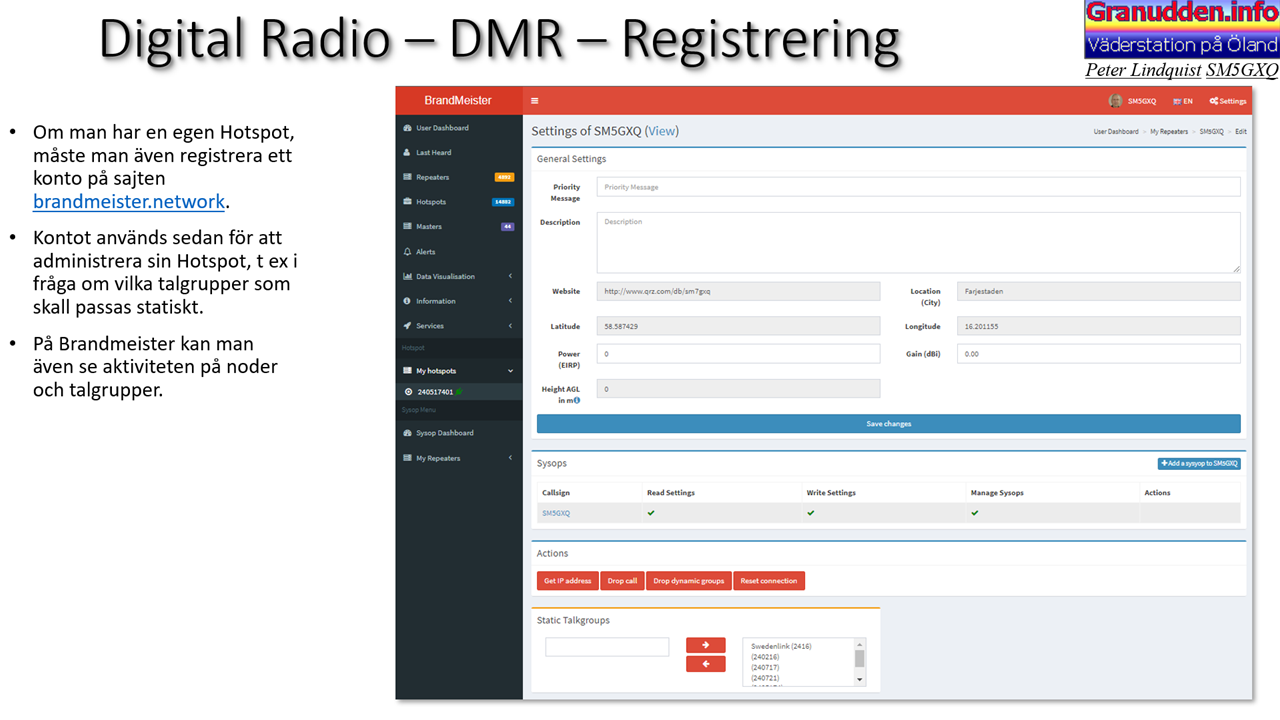Click the User Dashboard gauge icon
Viewport: 1280px width, 720px height.
click(x=407, y=128)
